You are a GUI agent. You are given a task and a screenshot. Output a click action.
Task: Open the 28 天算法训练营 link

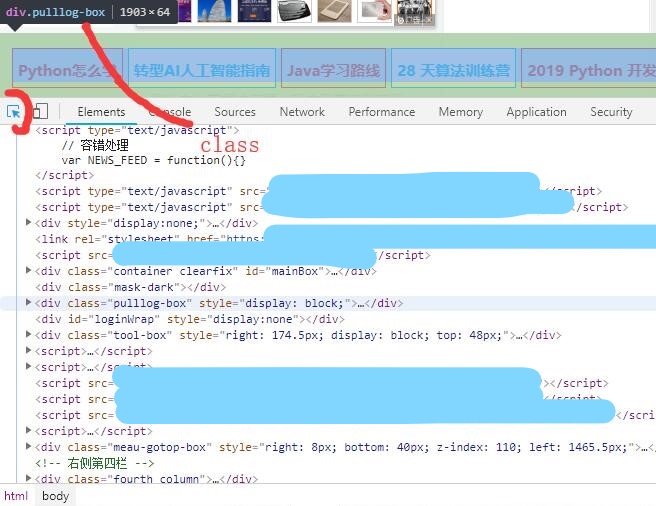click(x=454, y=68)
